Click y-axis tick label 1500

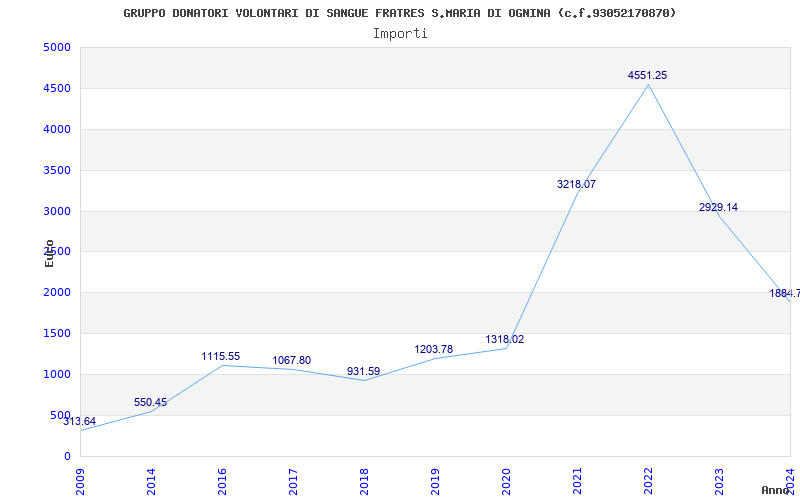(x=57, y=333)
